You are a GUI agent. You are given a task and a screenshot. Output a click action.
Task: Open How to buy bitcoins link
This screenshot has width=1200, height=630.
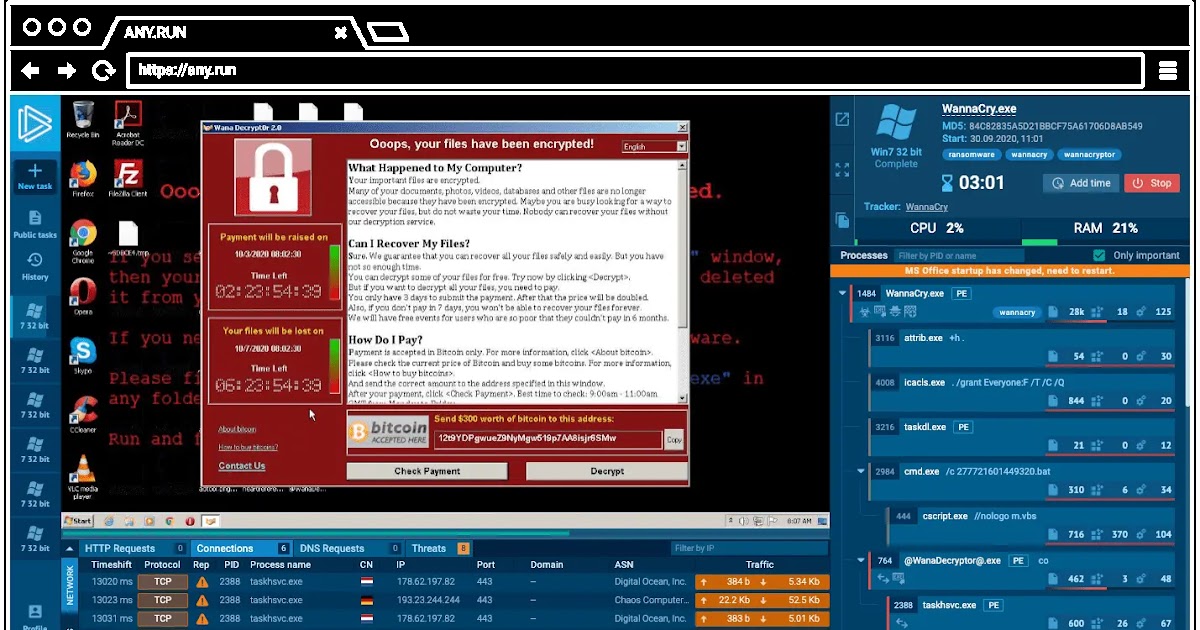[248, 447]
